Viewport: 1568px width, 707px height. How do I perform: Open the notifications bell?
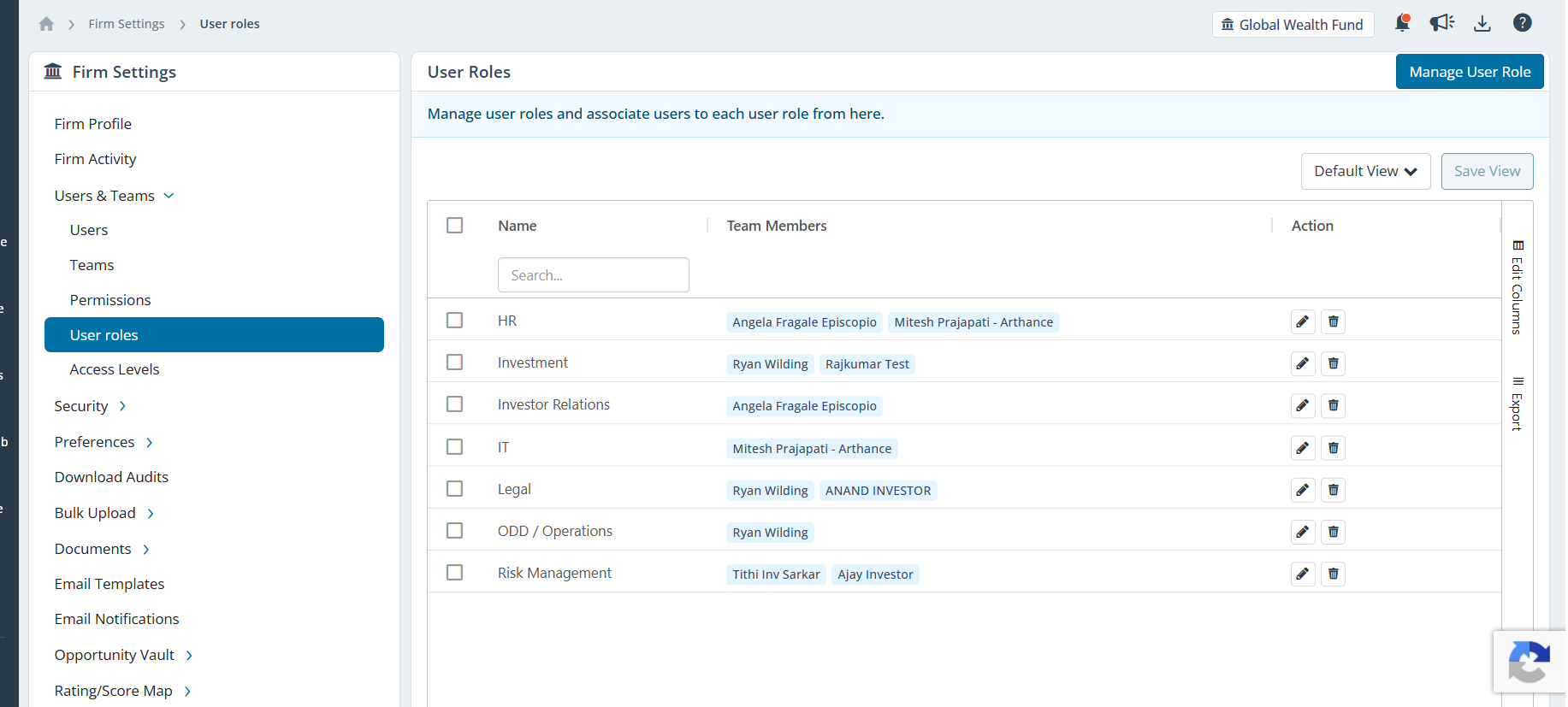[x=1402, y=23]
